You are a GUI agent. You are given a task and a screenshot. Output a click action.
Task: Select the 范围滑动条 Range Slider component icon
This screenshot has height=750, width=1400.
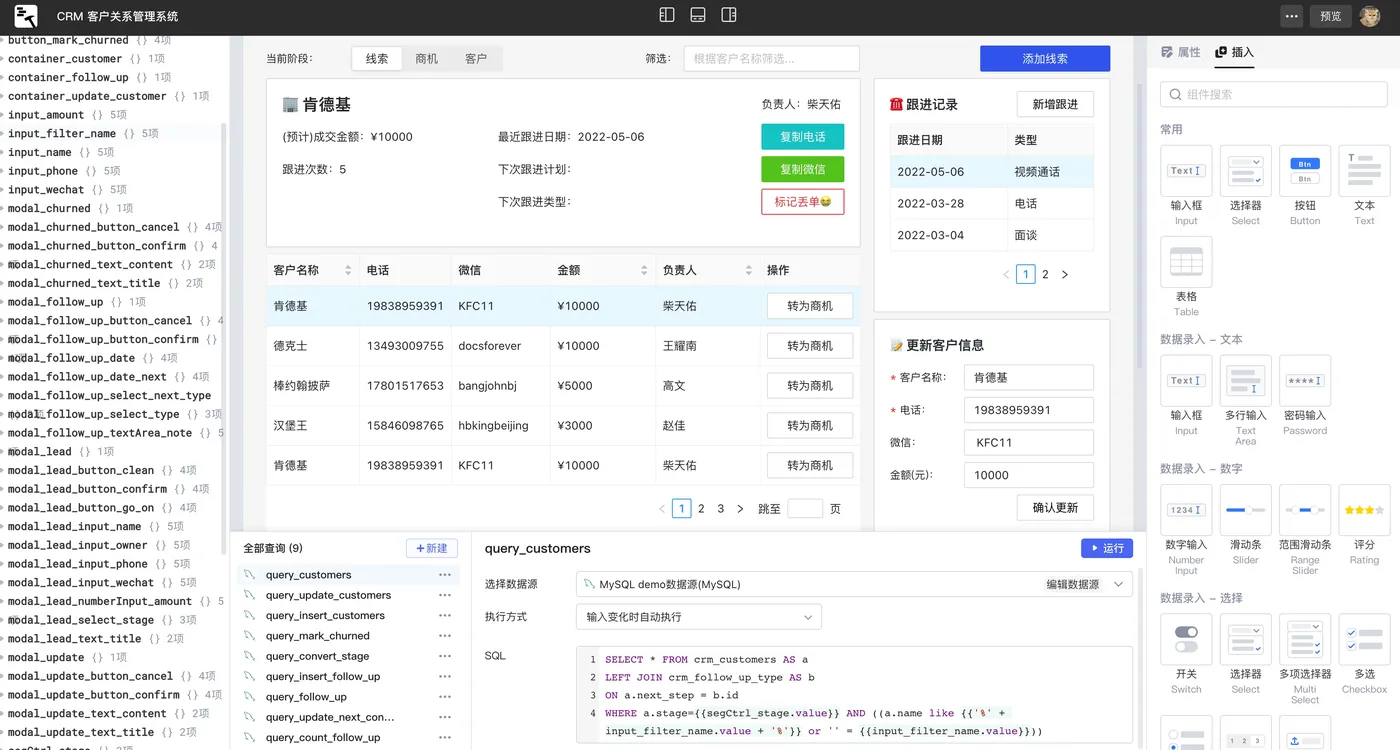[1305, 510]
